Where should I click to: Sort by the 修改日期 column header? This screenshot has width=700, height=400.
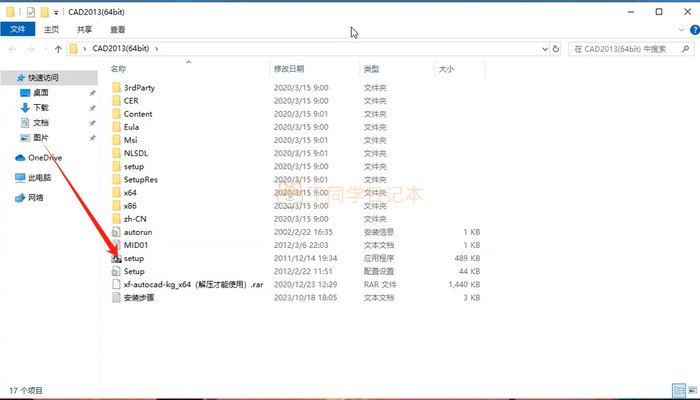point(289,69)
